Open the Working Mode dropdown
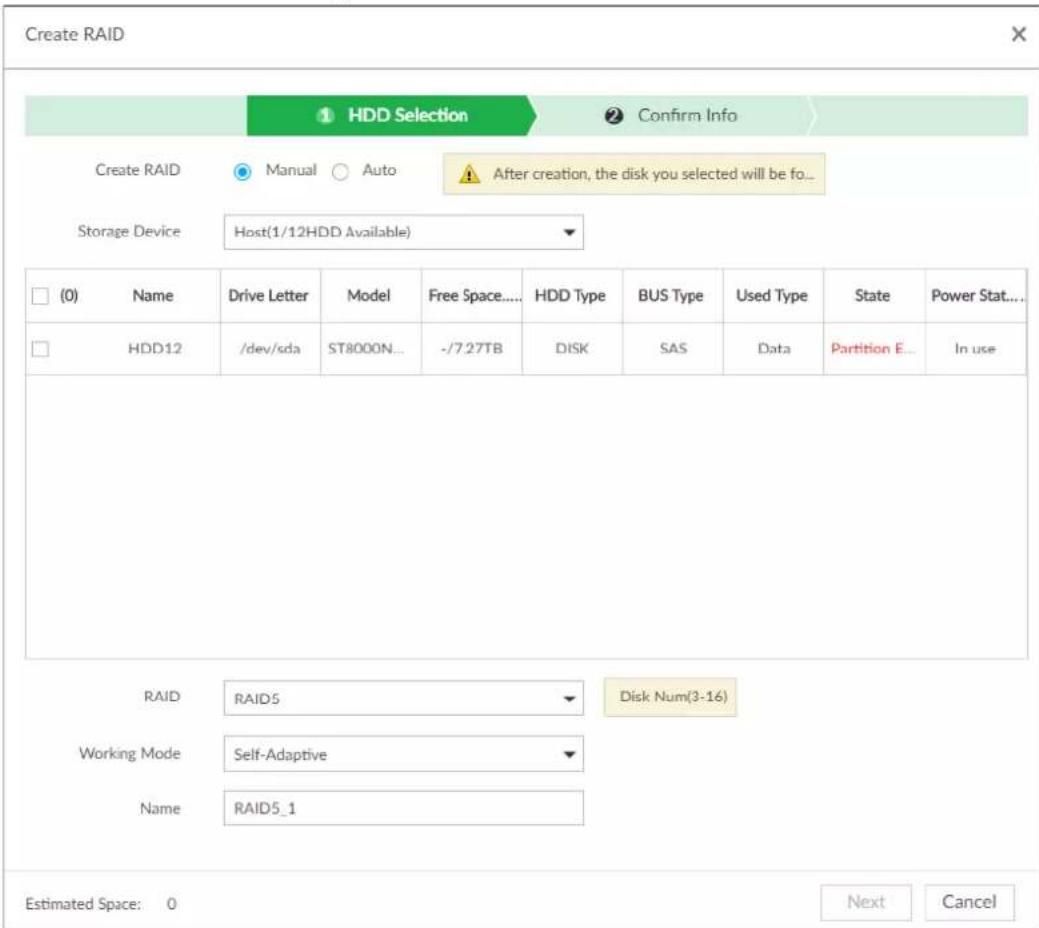 [404, 754]
